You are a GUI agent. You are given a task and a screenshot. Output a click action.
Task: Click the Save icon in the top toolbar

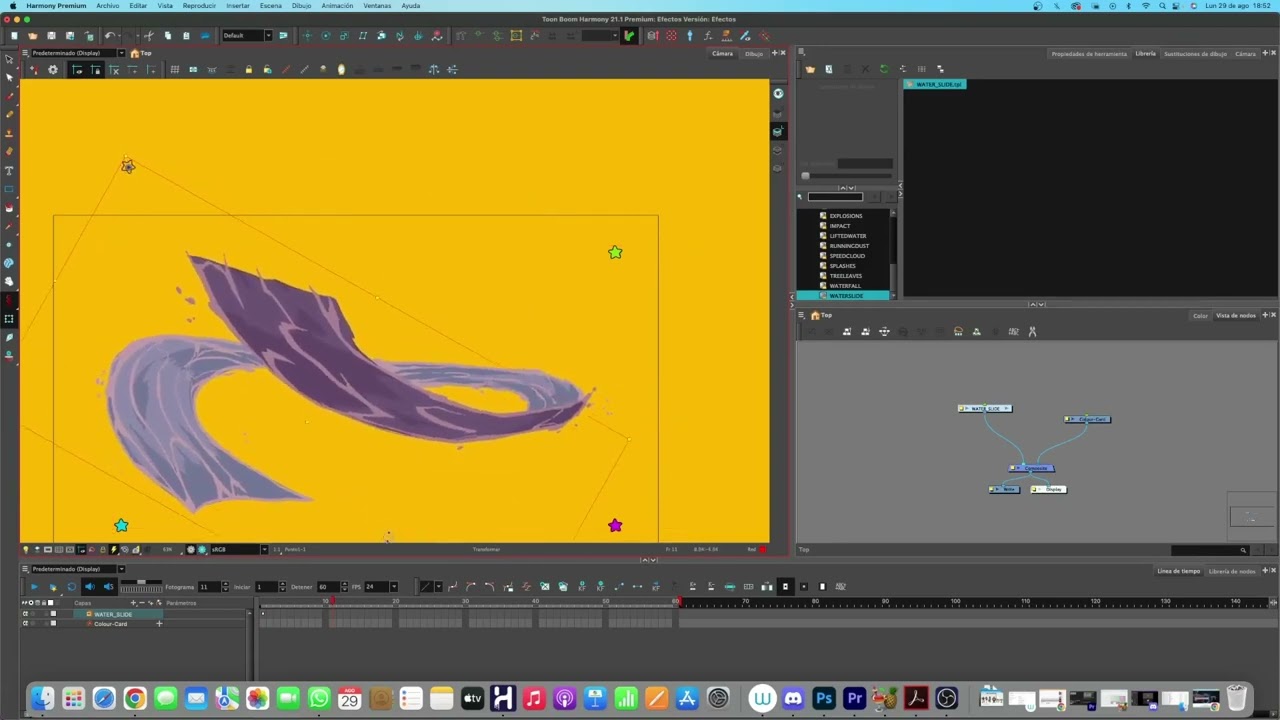click(x=51, y=36)
